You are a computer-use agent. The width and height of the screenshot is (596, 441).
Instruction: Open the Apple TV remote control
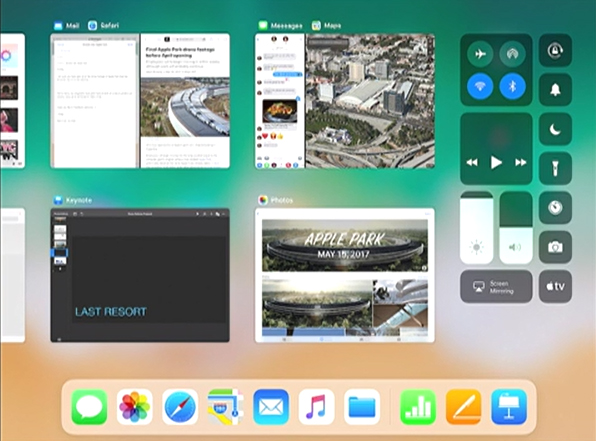point(555,286)
